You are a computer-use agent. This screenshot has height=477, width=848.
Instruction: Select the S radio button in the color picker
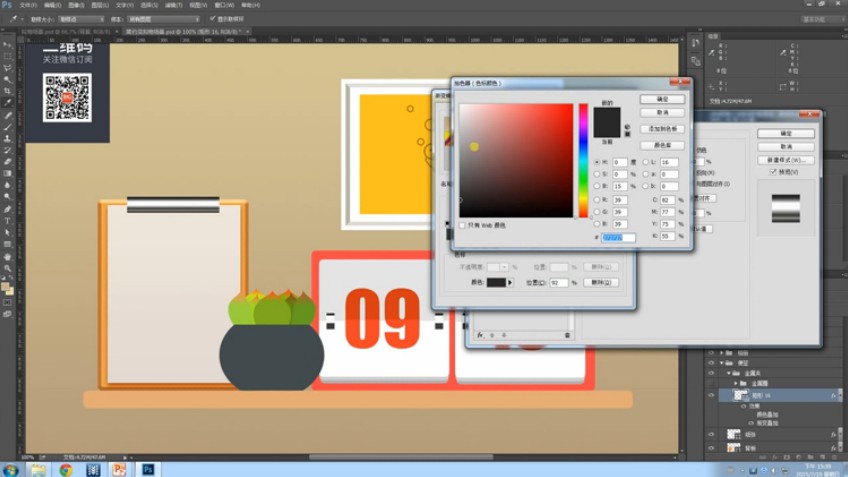click(597, 174)
